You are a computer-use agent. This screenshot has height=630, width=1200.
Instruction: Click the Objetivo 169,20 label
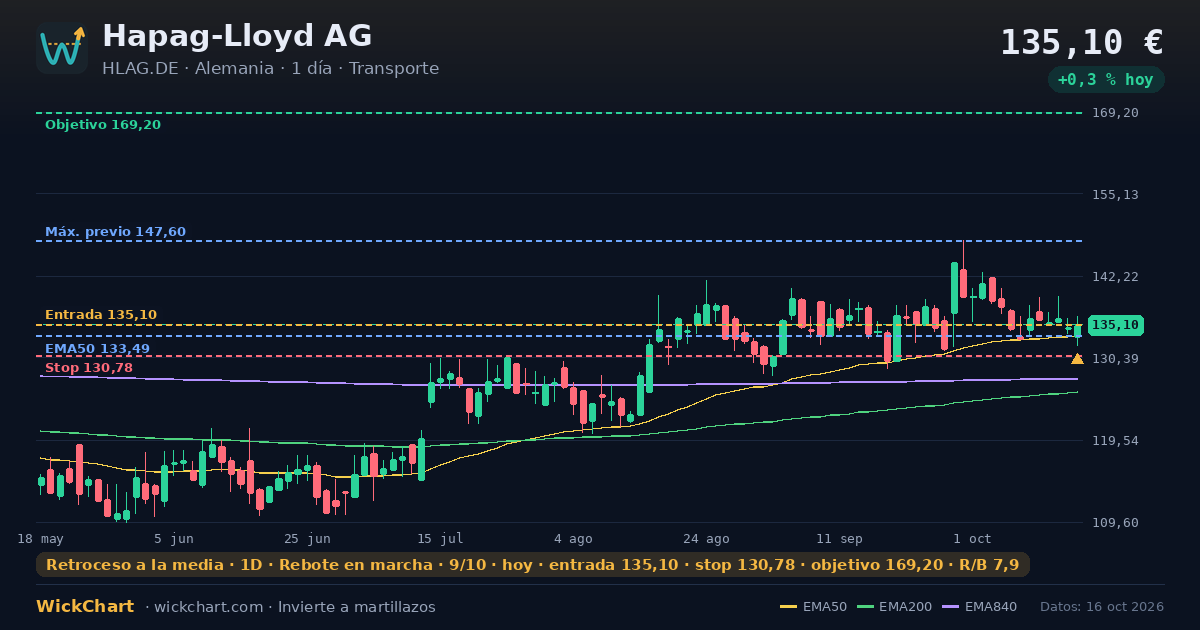click(x=103, y=125)
